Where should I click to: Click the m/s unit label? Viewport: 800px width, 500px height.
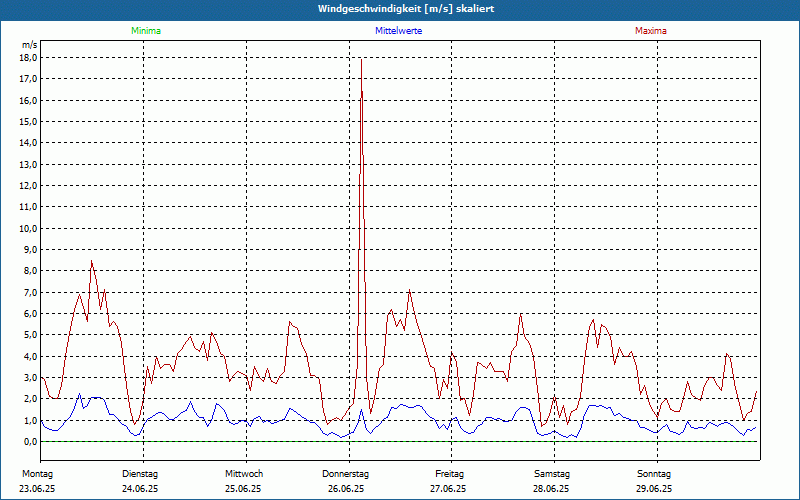point(30,45)
